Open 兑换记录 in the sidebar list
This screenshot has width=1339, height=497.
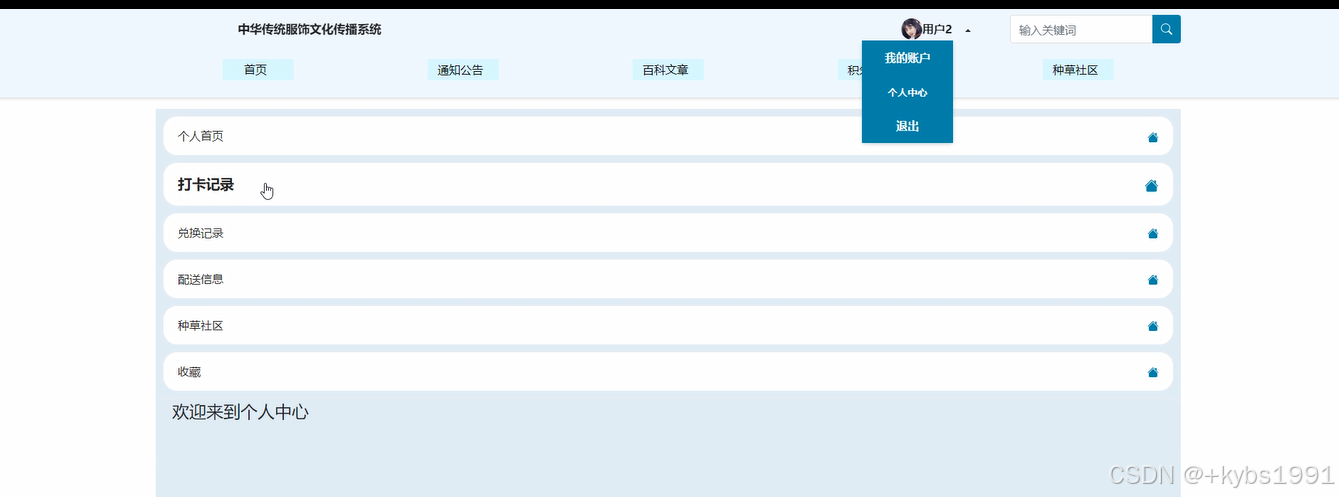(668, 233)
